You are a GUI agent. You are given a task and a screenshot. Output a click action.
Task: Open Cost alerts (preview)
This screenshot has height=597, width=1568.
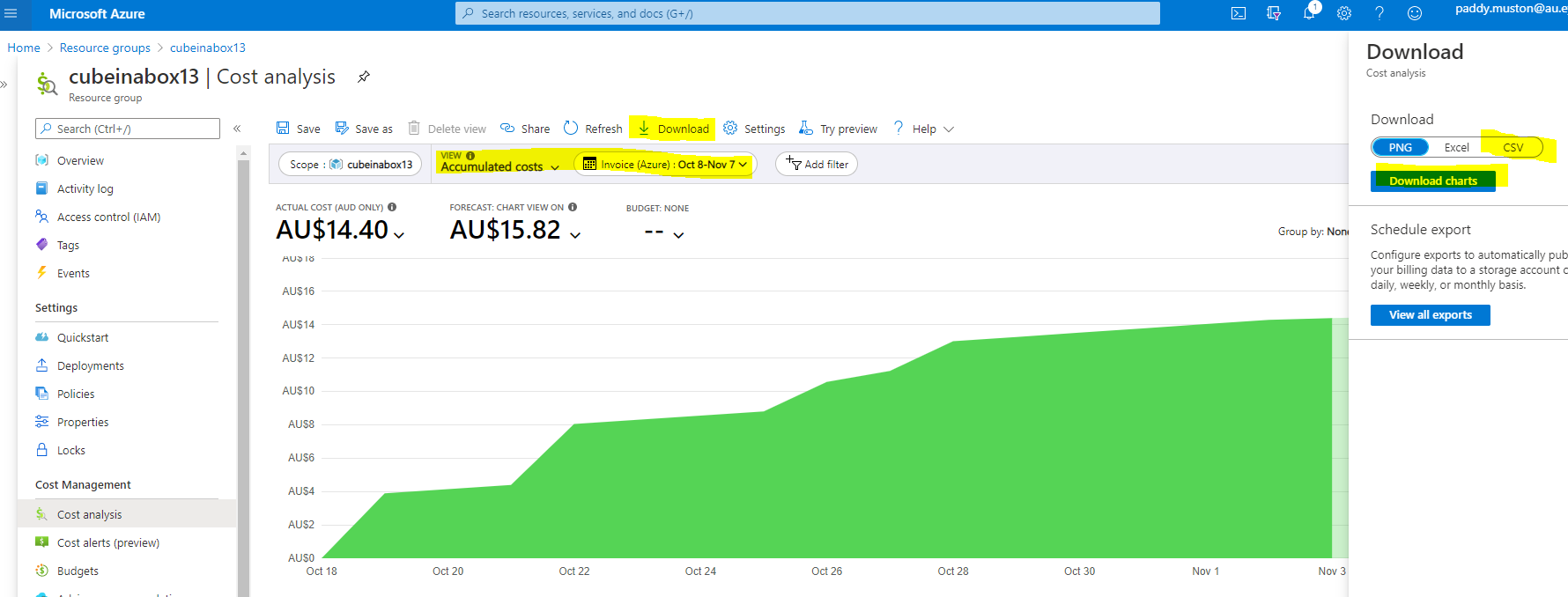tap(107, 542)
